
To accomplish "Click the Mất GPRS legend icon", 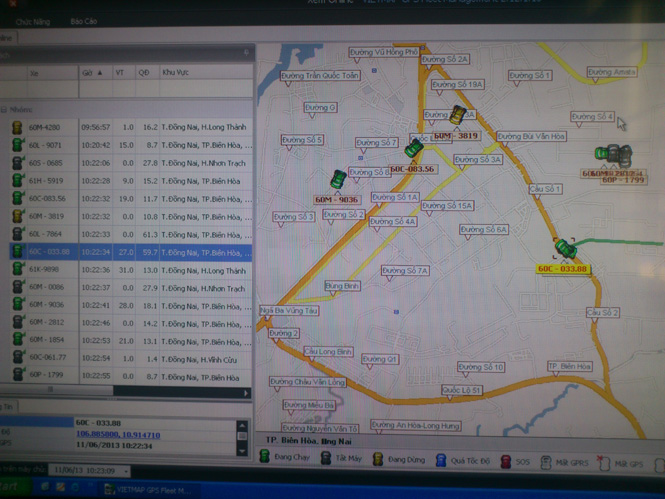I will [546, 462].
